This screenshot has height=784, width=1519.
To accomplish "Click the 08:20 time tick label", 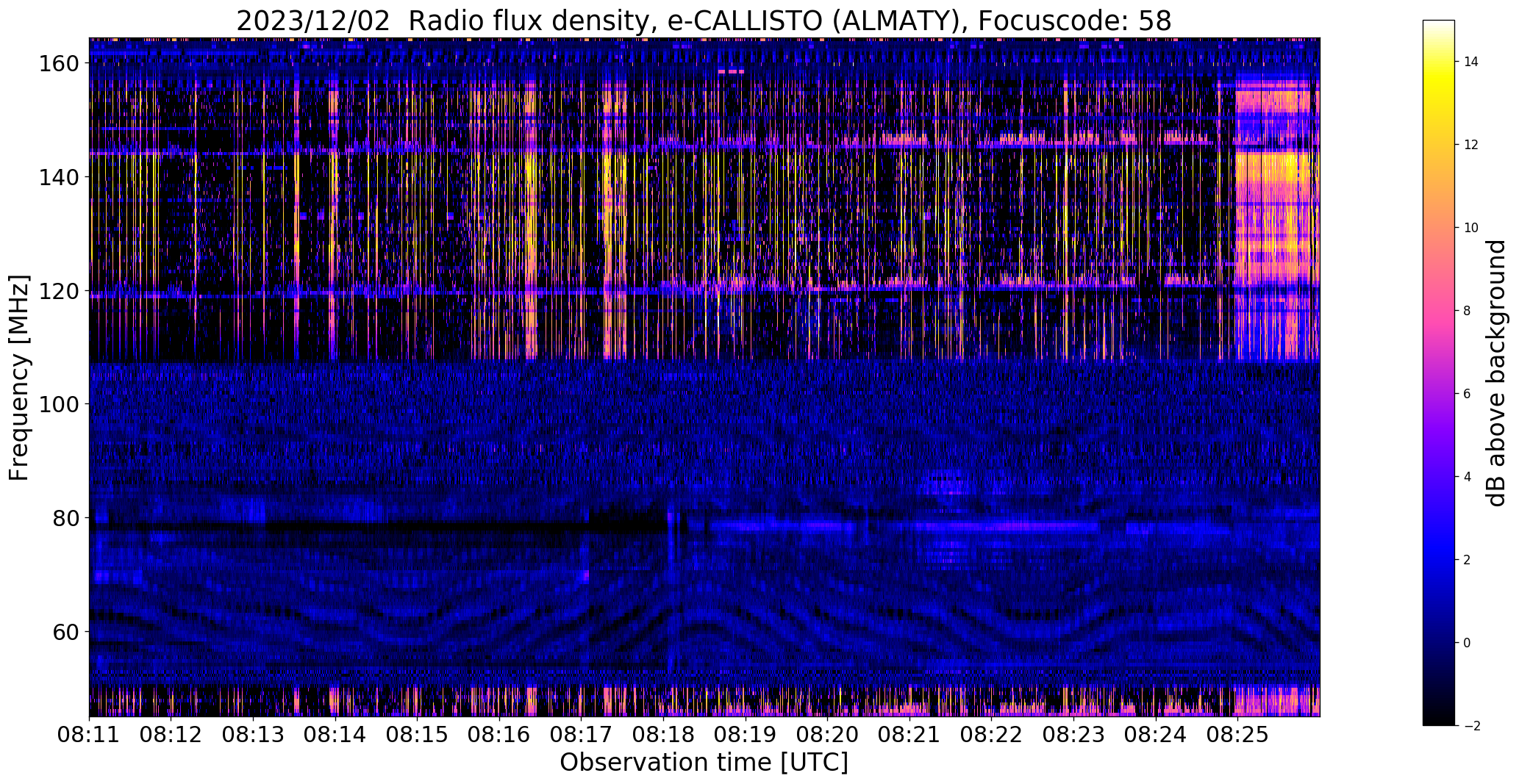I will (827, 734).
